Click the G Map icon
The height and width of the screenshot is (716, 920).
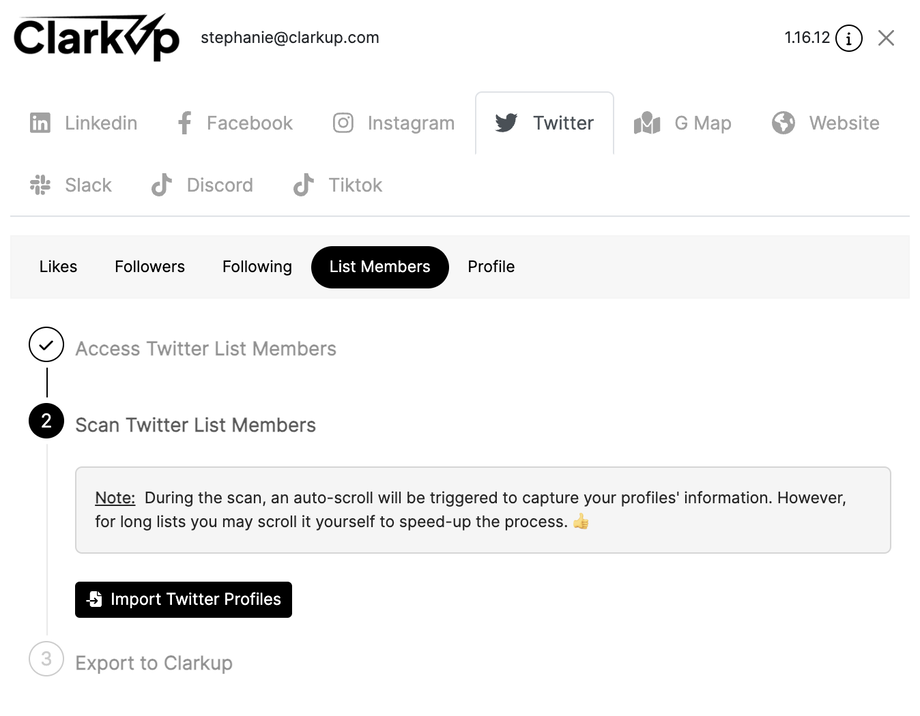point(647,123)
